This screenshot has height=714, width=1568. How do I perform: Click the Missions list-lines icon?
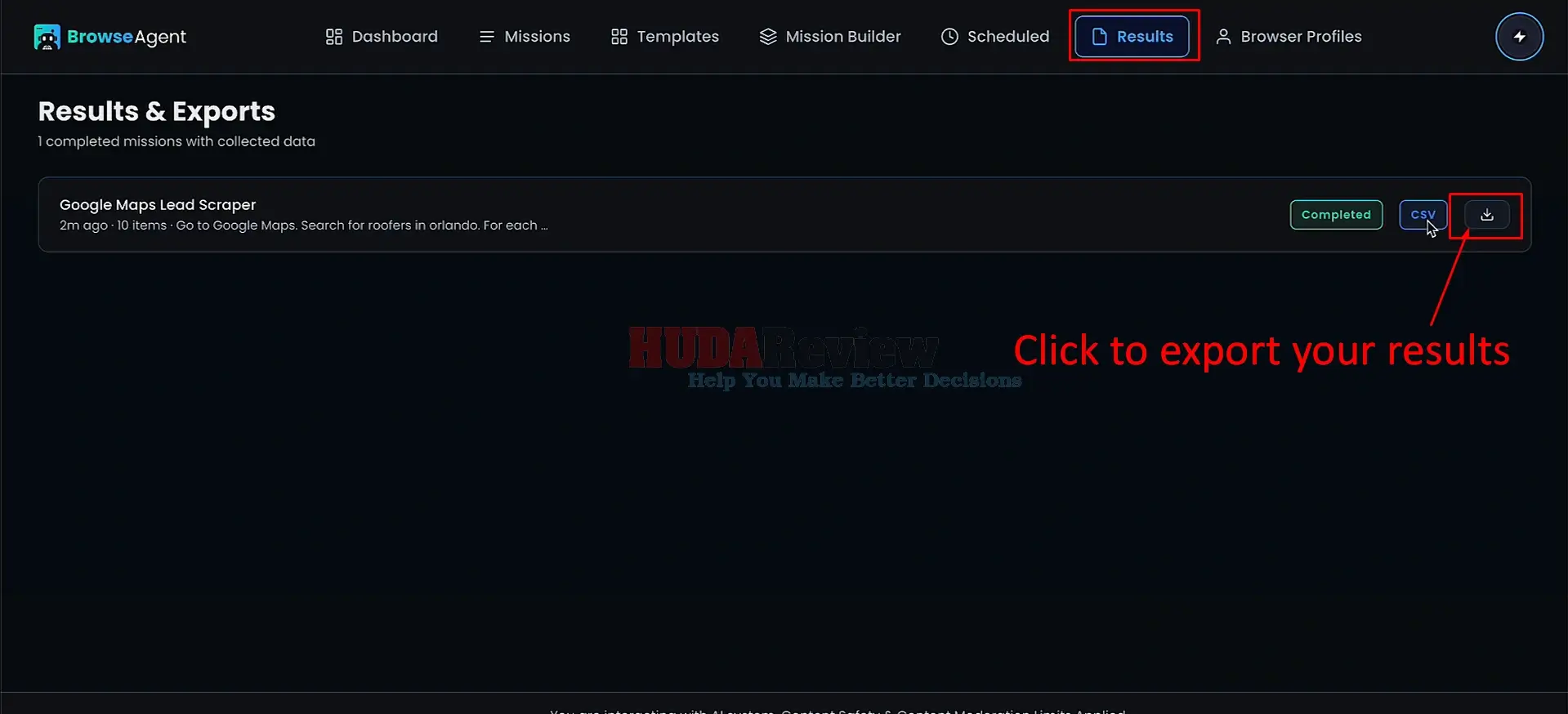(486, 37)
